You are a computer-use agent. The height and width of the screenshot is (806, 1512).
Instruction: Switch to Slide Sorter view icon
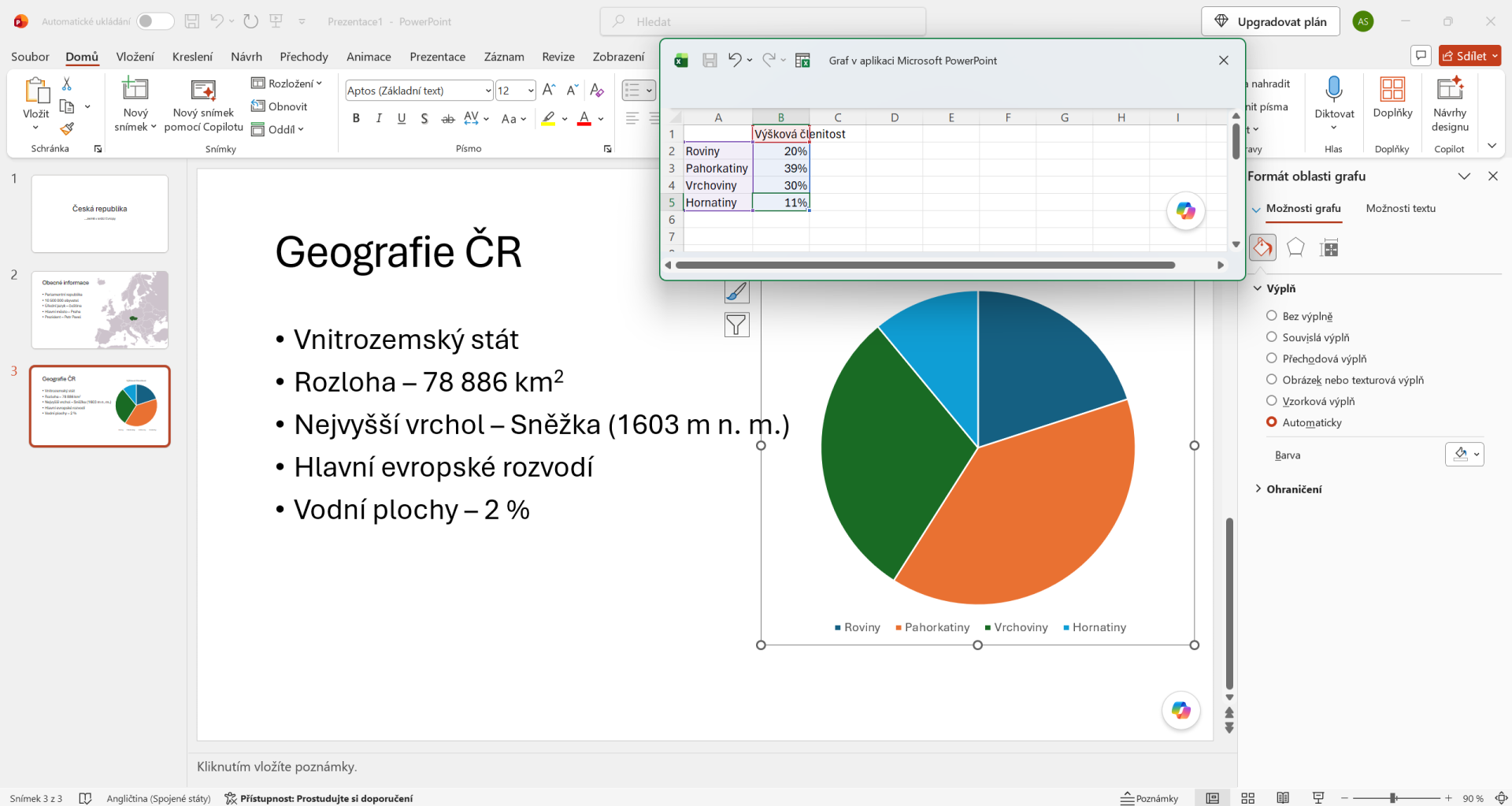[1247, 798]
